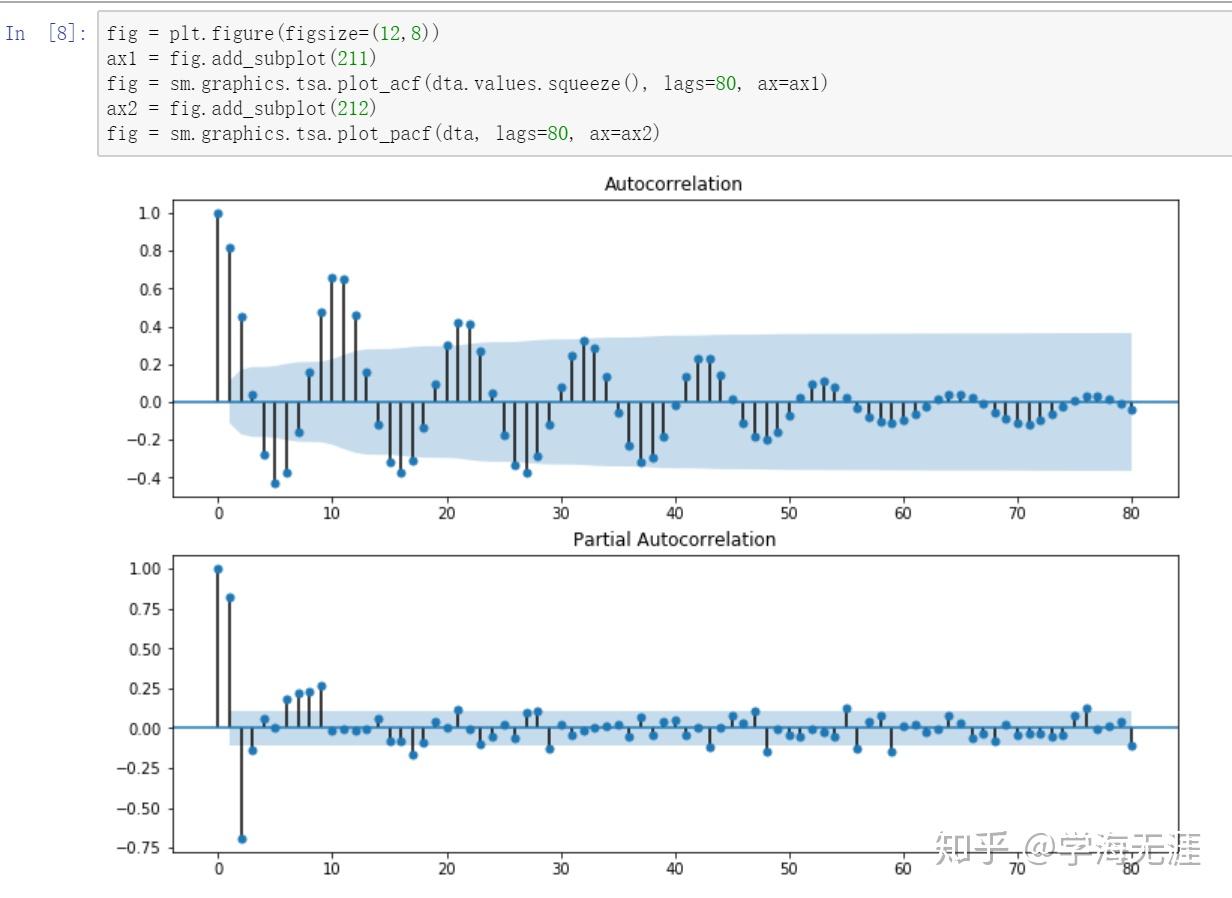
Task: Click x-axis label 40 under Autocorrelation plot
Action: (675, 513)
